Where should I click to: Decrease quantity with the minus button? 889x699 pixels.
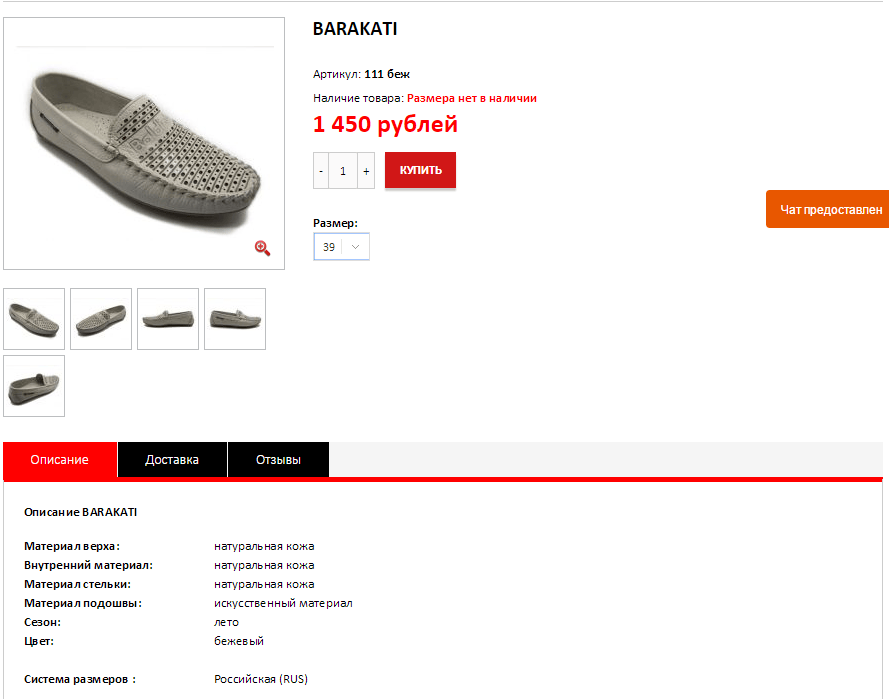point(321,171)
